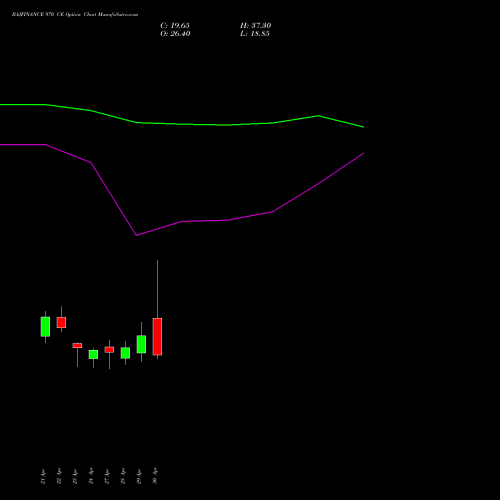Select the green candlestick for 29 Apr

click(x=141, y=344)
